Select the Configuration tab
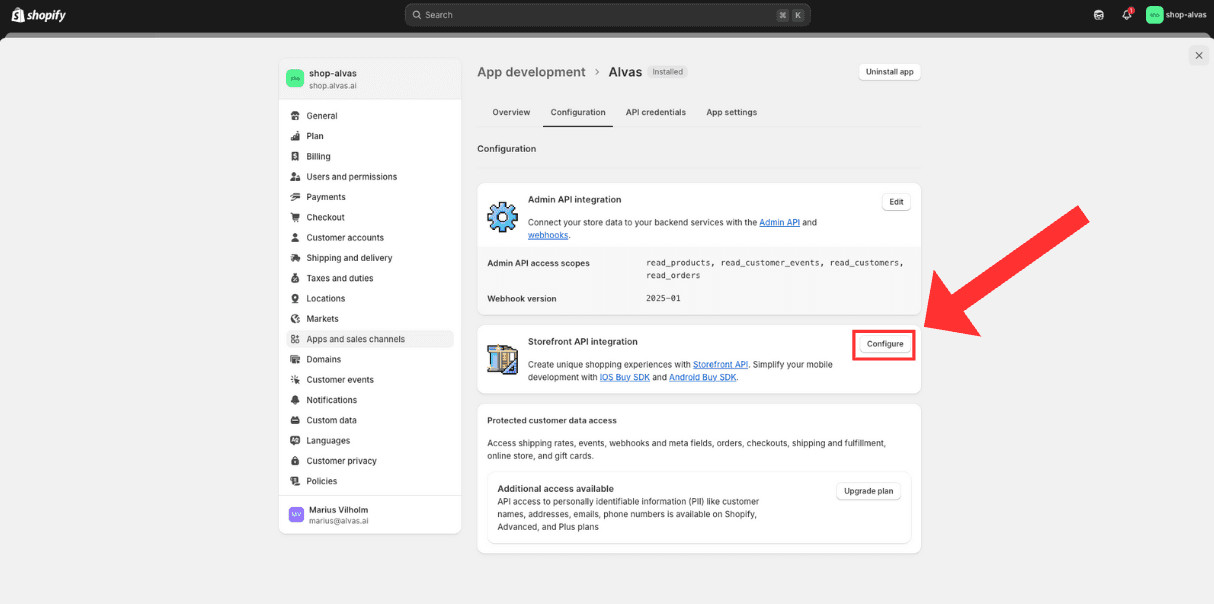Viewport: 1214px width, 604px height. (x=578, y=112)
